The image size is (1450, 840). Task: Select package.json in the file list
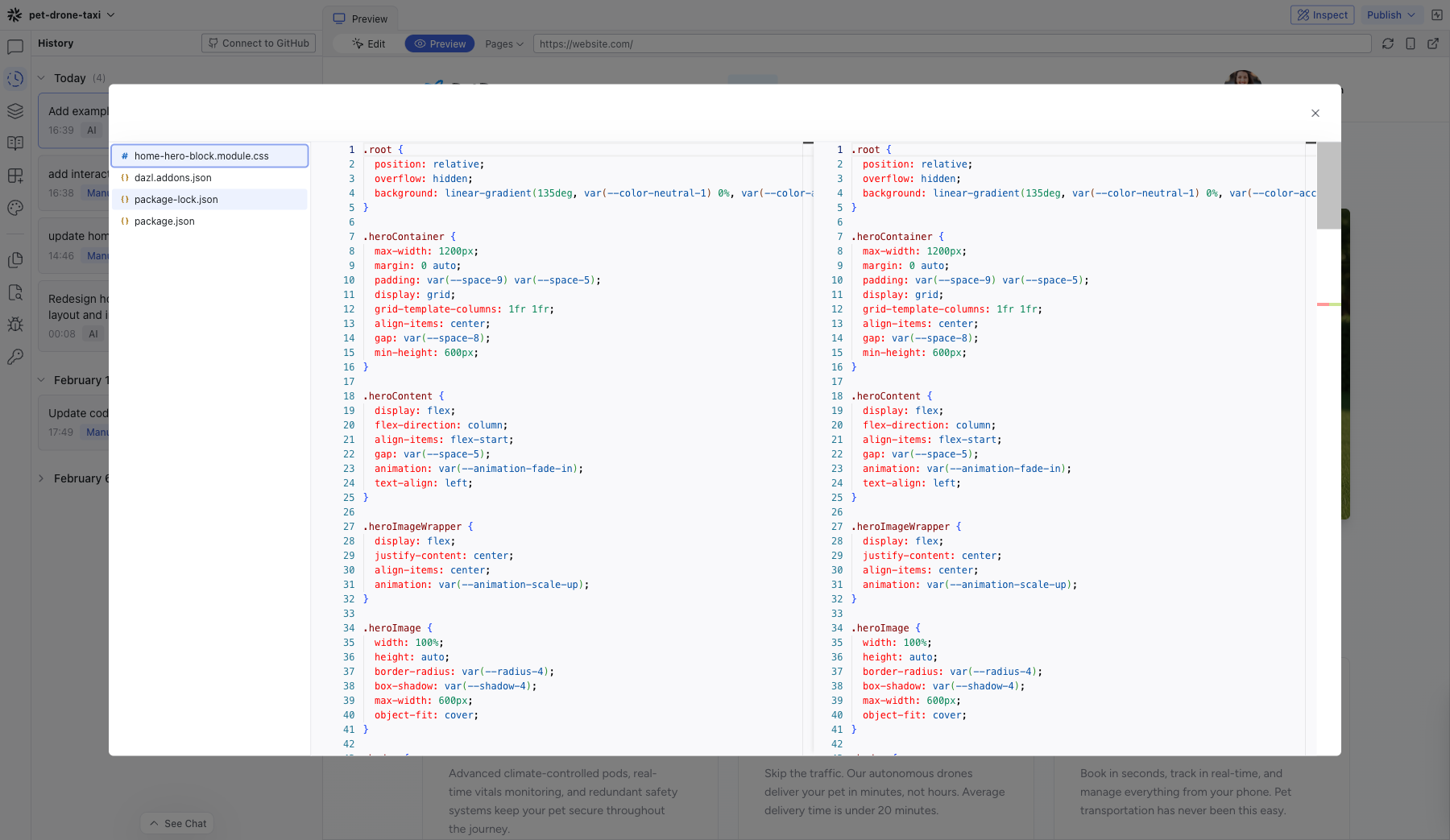point(164,221)
